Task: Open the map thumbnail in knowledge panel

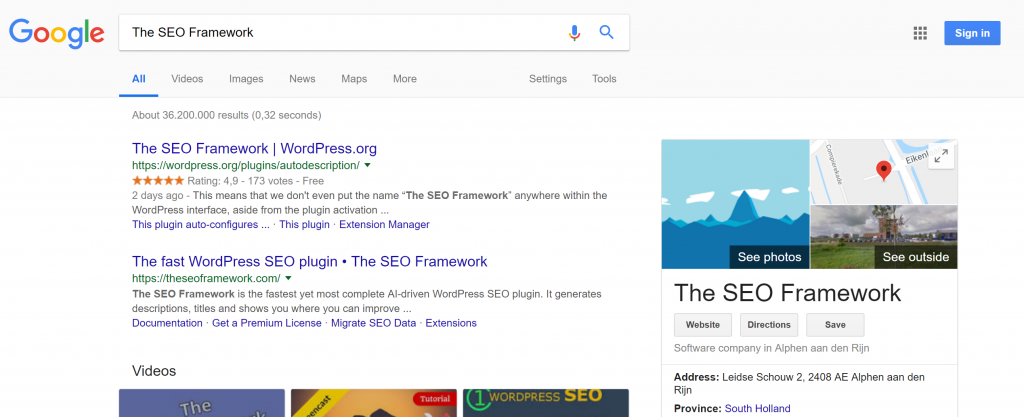Action: click(884, 172)
